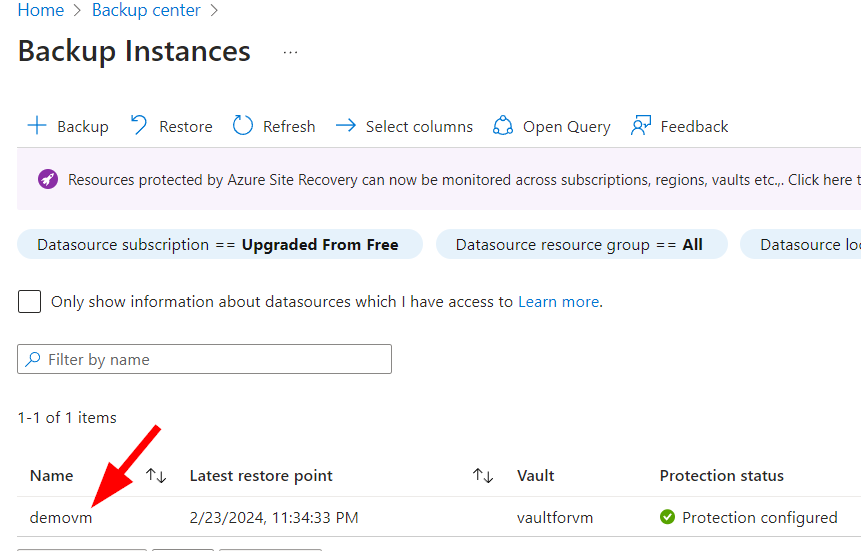Click the Restore undo-arrow icon
This screenshot has height=551, width=861.
140,126
